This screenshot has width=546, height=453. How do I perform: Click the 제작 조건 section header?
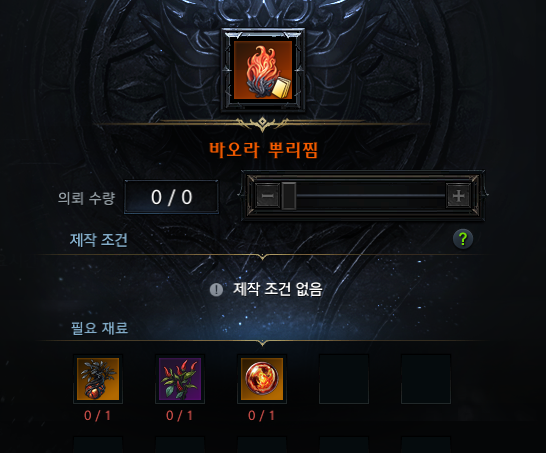pyautogui.click(x=99, y=240)
